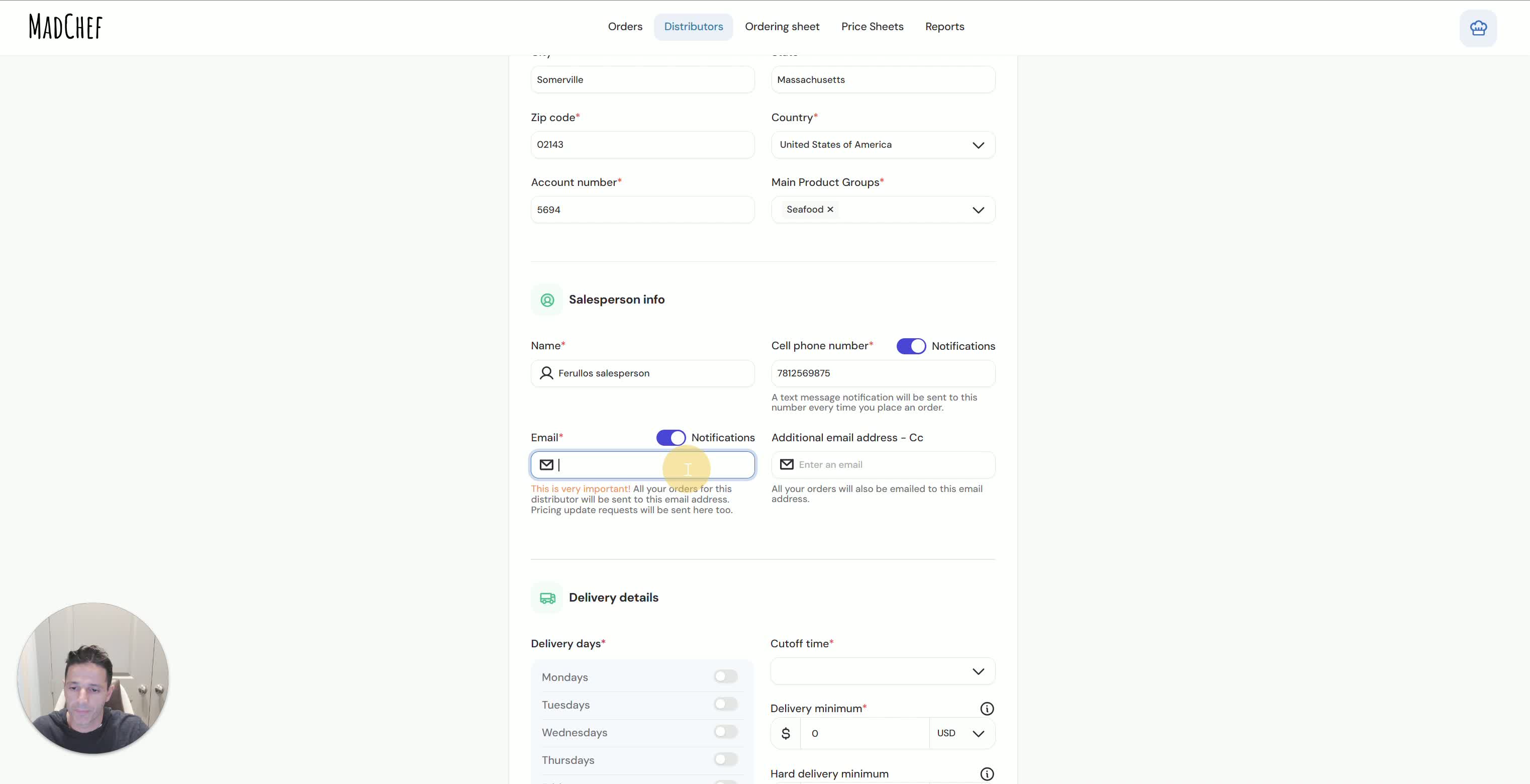Image resolution: width=1530 pixels, height=784 pixels.
Task: Click the Additional email address Cc field
Action: tap(883, 465)
